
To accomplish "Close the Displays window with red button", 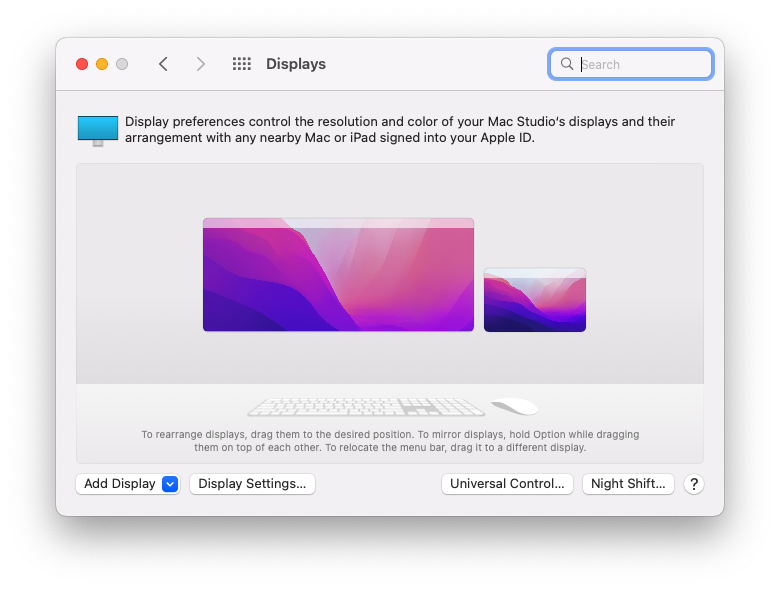I will pos(82,64).
